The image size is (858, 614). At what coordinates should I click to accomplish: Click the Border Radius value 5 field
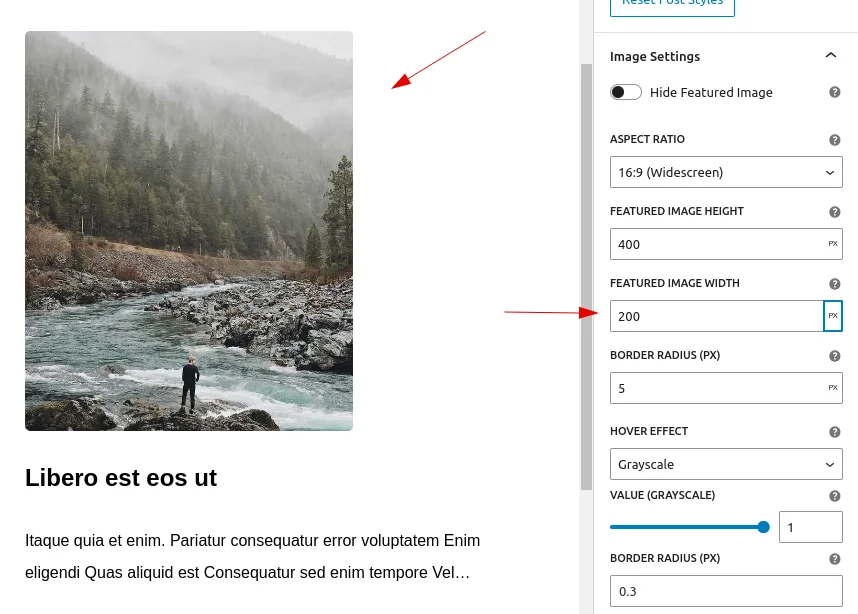coord(717,388)
